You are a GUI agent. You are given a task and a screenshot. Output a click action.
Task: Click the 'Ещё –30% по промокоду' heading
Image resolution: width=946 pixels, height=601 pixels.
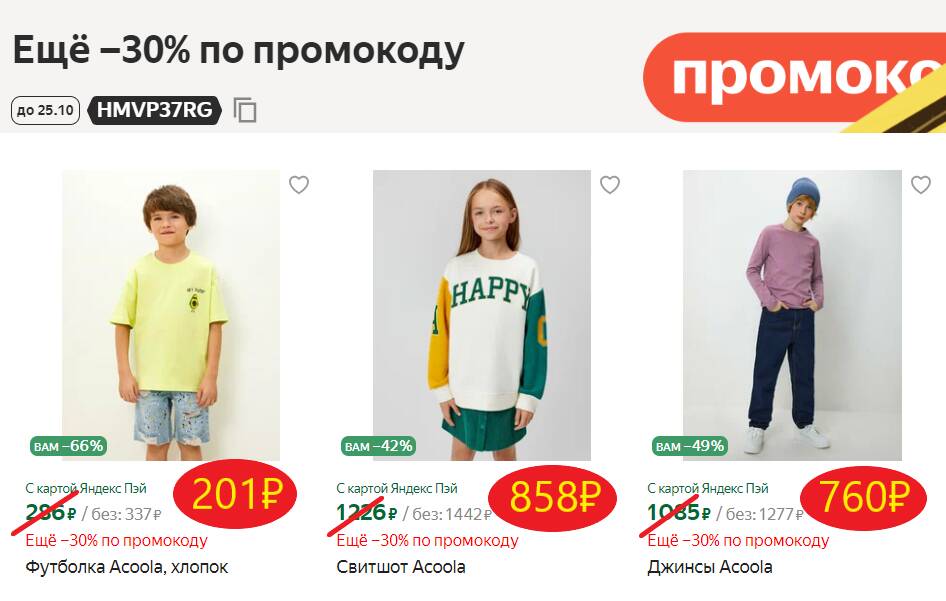239,51
